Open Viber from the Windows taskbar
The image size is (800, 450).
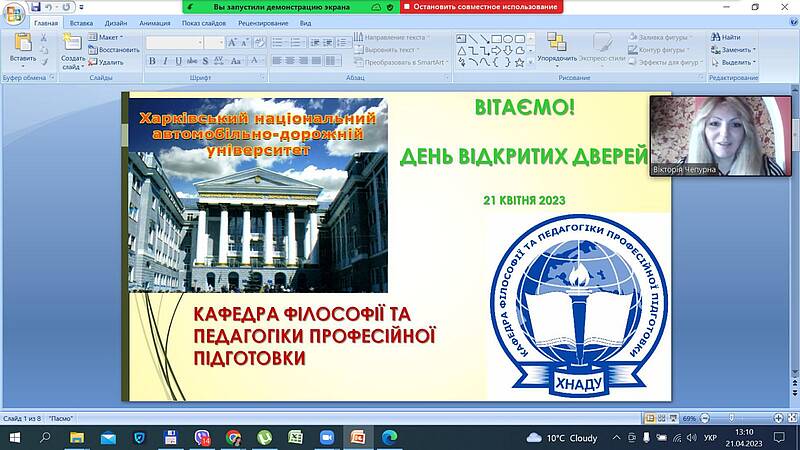[203, 437]
